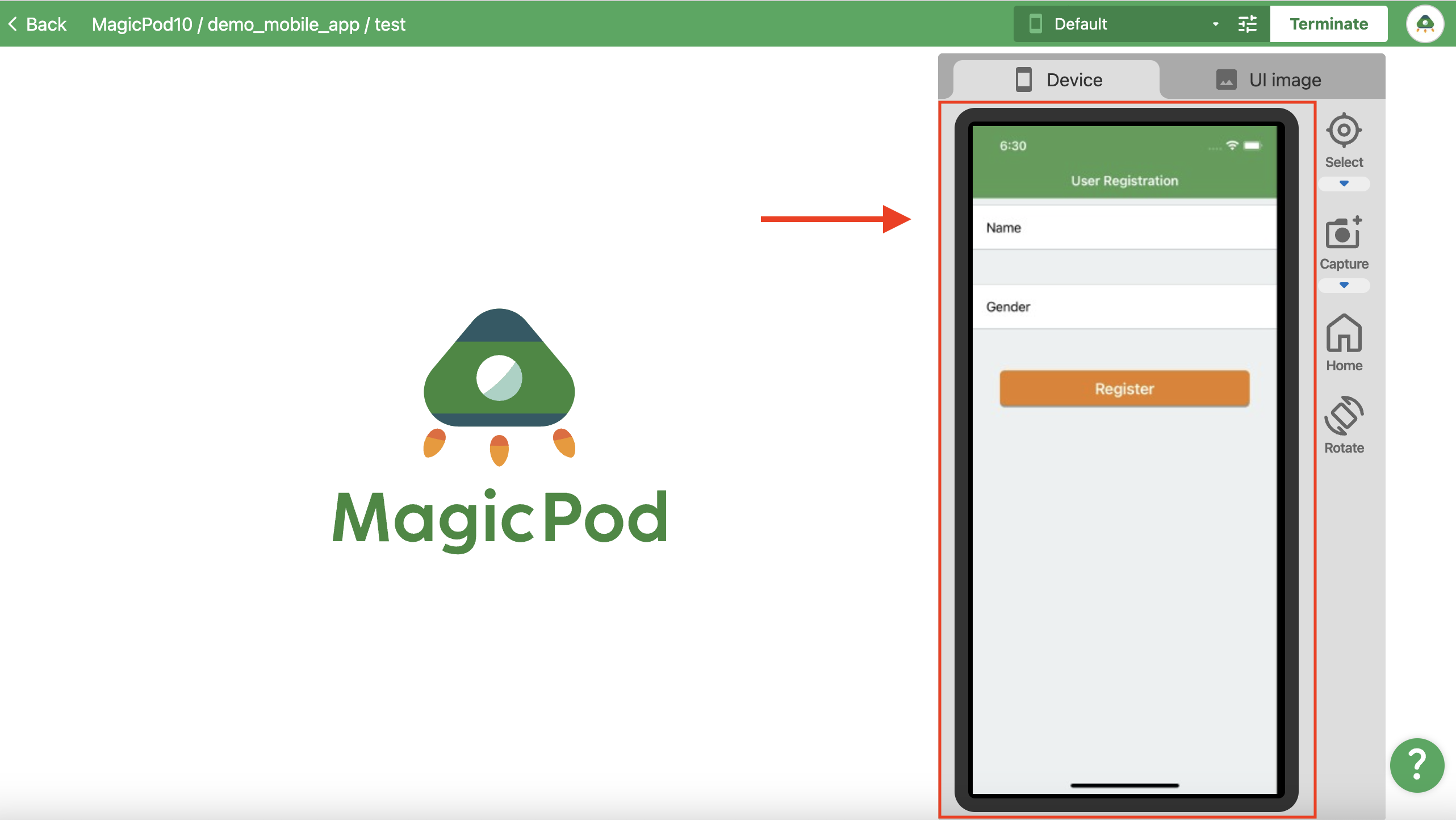
Task: Open the user avatar menu
Action: (x=1425, y=24)
